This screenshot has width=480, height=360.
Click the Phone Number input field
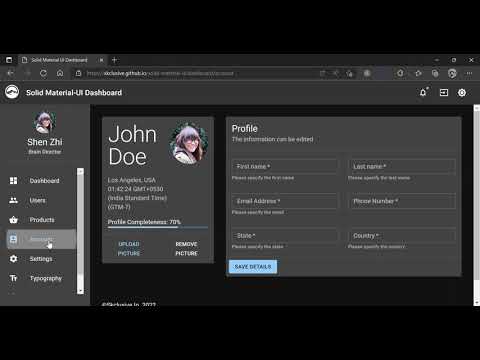[x=402, y=201]
